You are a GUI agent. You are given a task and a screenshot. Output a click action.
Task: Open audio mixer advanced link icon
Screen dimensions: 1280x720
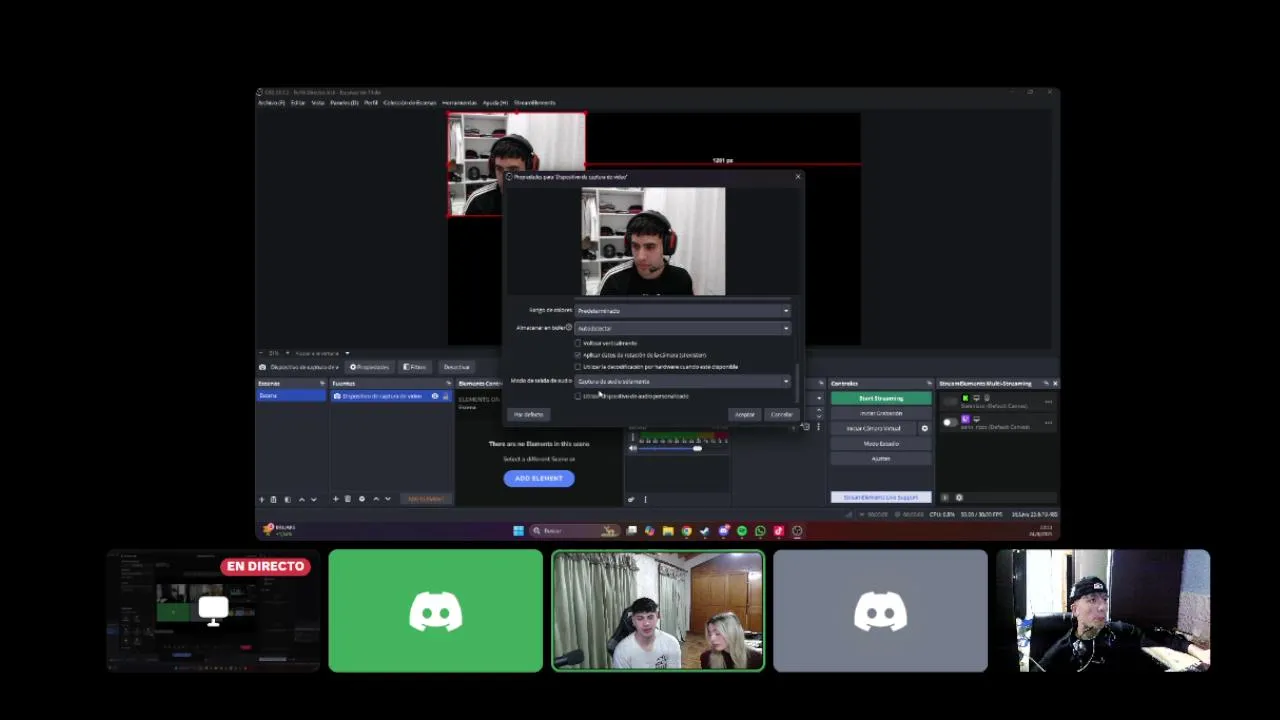pyautogui.click(x=631, y=499)
